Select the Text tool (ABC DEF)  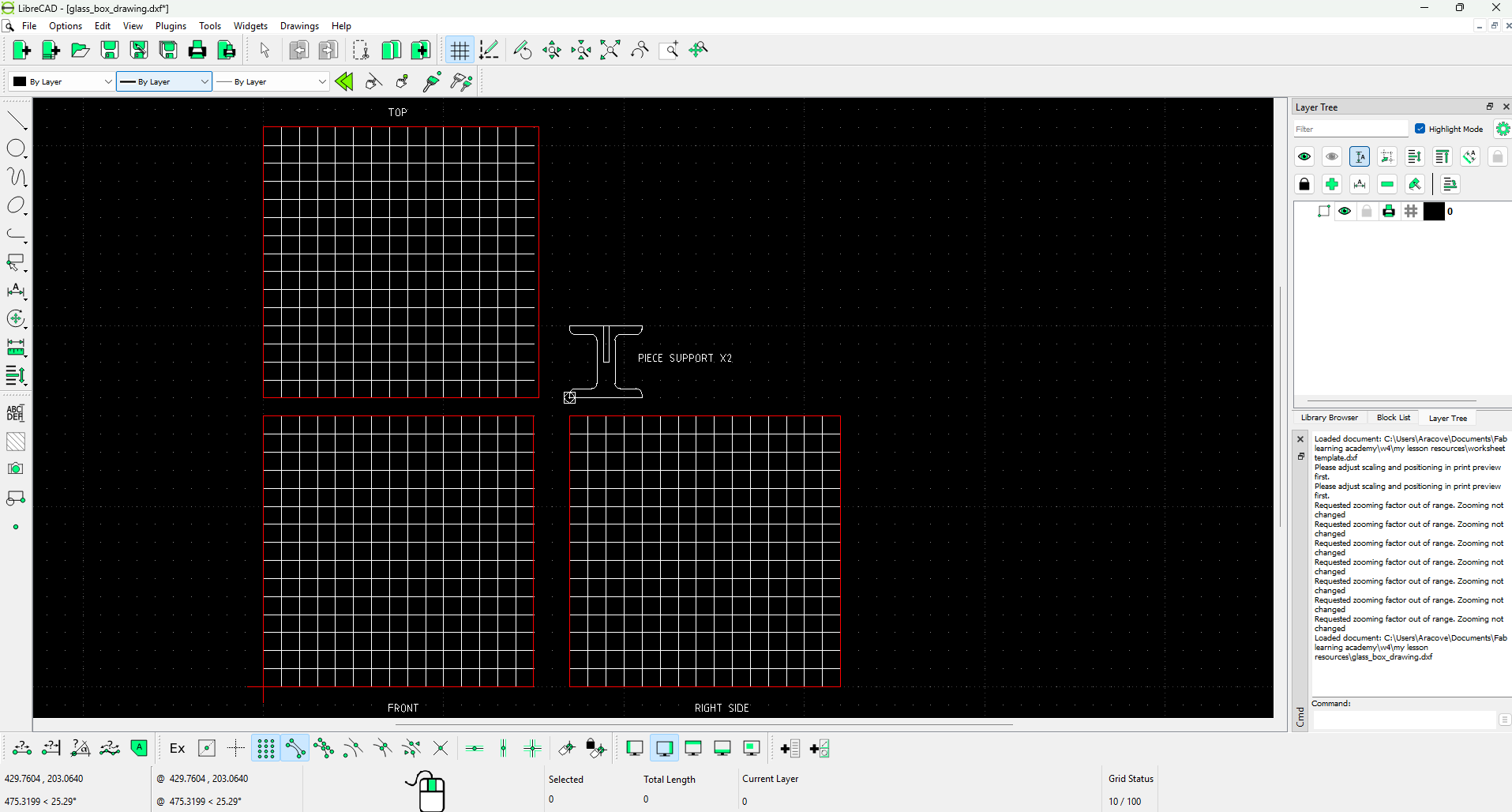pyautogui.click(x=16, y=413)
